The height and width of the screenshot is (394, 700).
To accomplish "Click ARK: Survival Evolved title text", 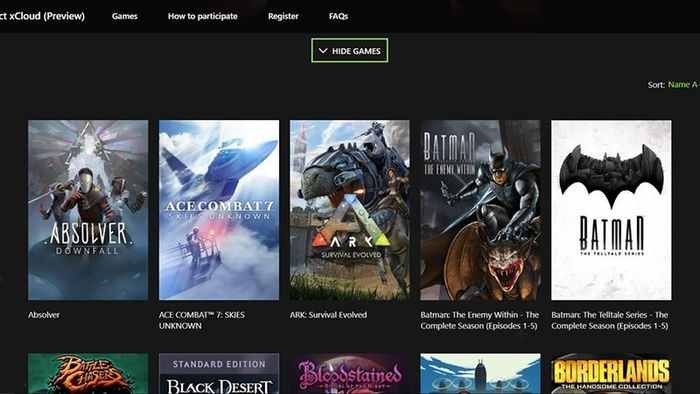I will (x=328, y=315).
